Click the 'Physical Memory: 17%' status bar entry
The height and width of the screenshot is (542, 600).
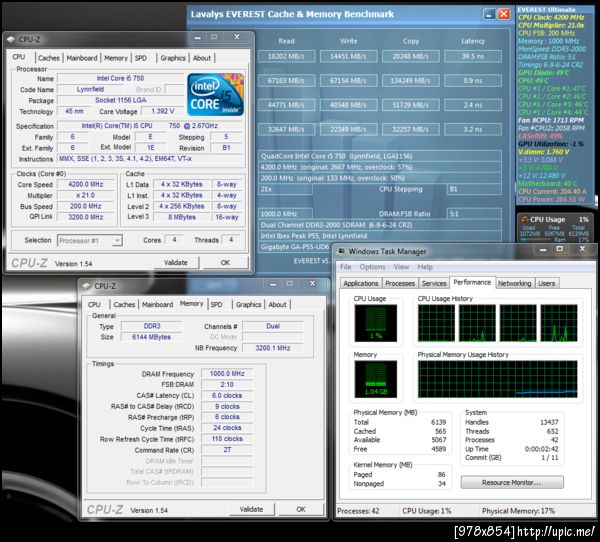518,511
